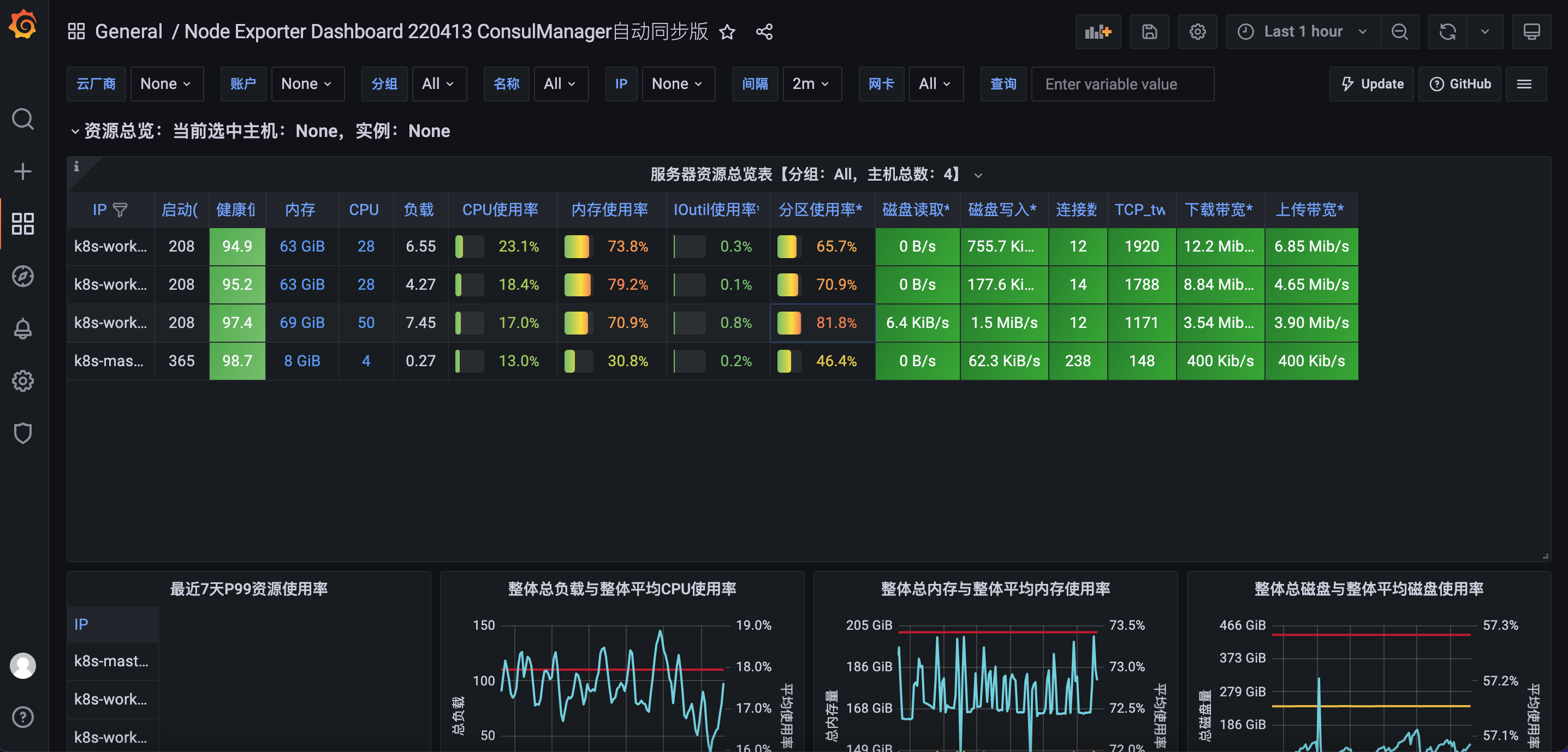Click the Add panel icon

(1097, 32)
